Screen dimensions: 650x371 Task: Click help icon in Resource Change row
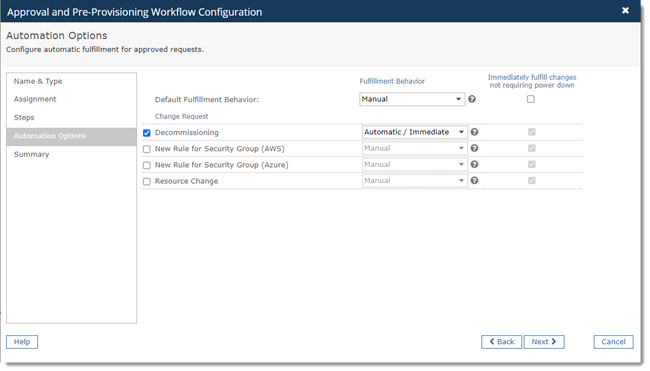[475, 180]
